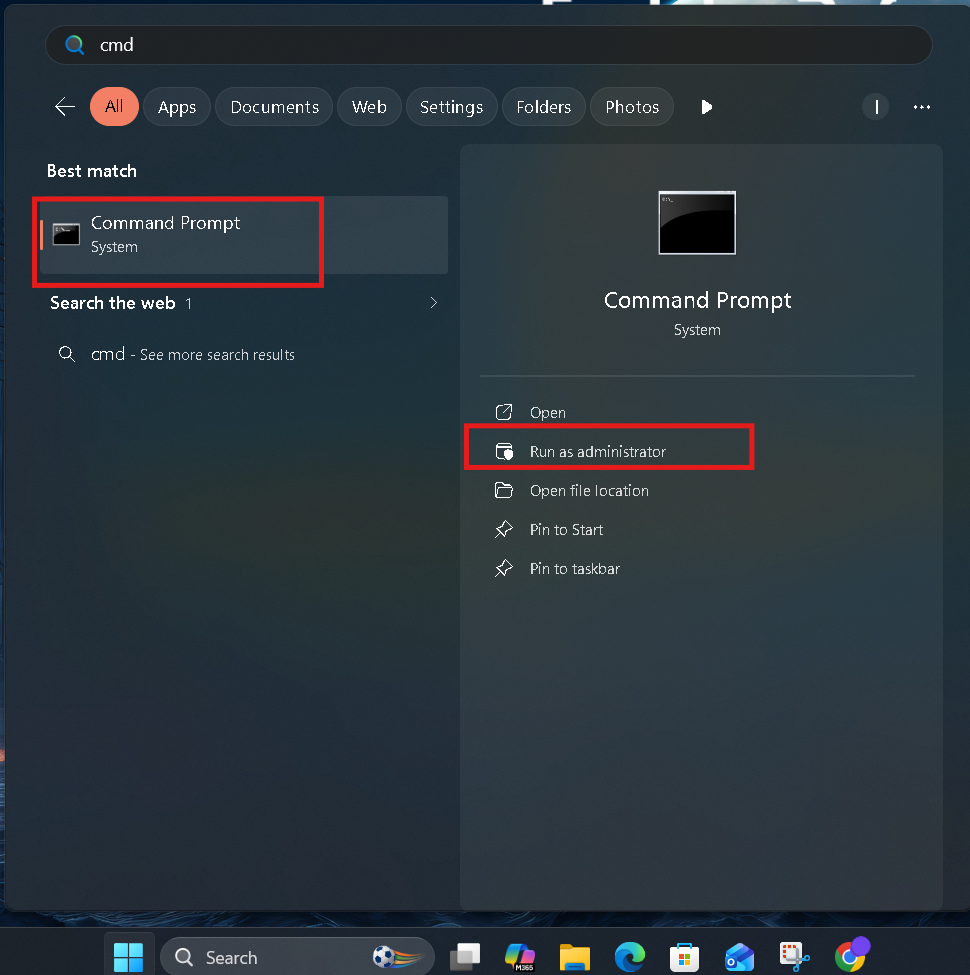This screenshot has width=970, height=975.
Task: Switch to the Apps filter tab
Action: coord(177,107)
